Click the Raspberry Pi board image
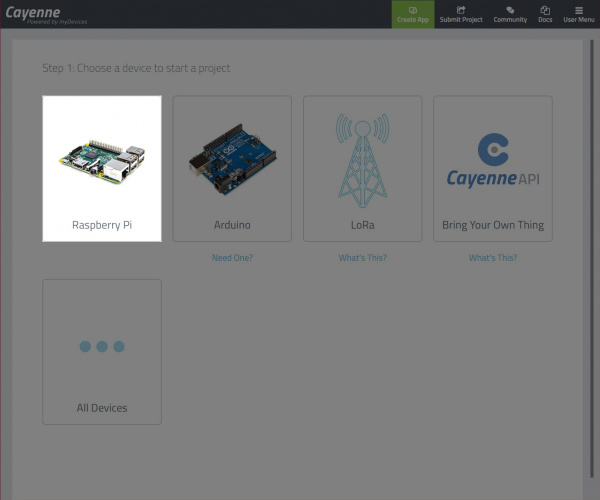This screenshot has width=600, height=500. pyautogui.click(x=102, y=162)
